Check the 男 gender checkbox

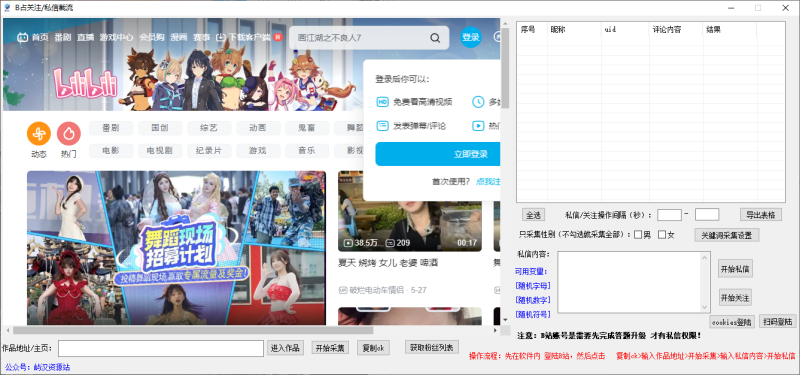click(638, 235)
